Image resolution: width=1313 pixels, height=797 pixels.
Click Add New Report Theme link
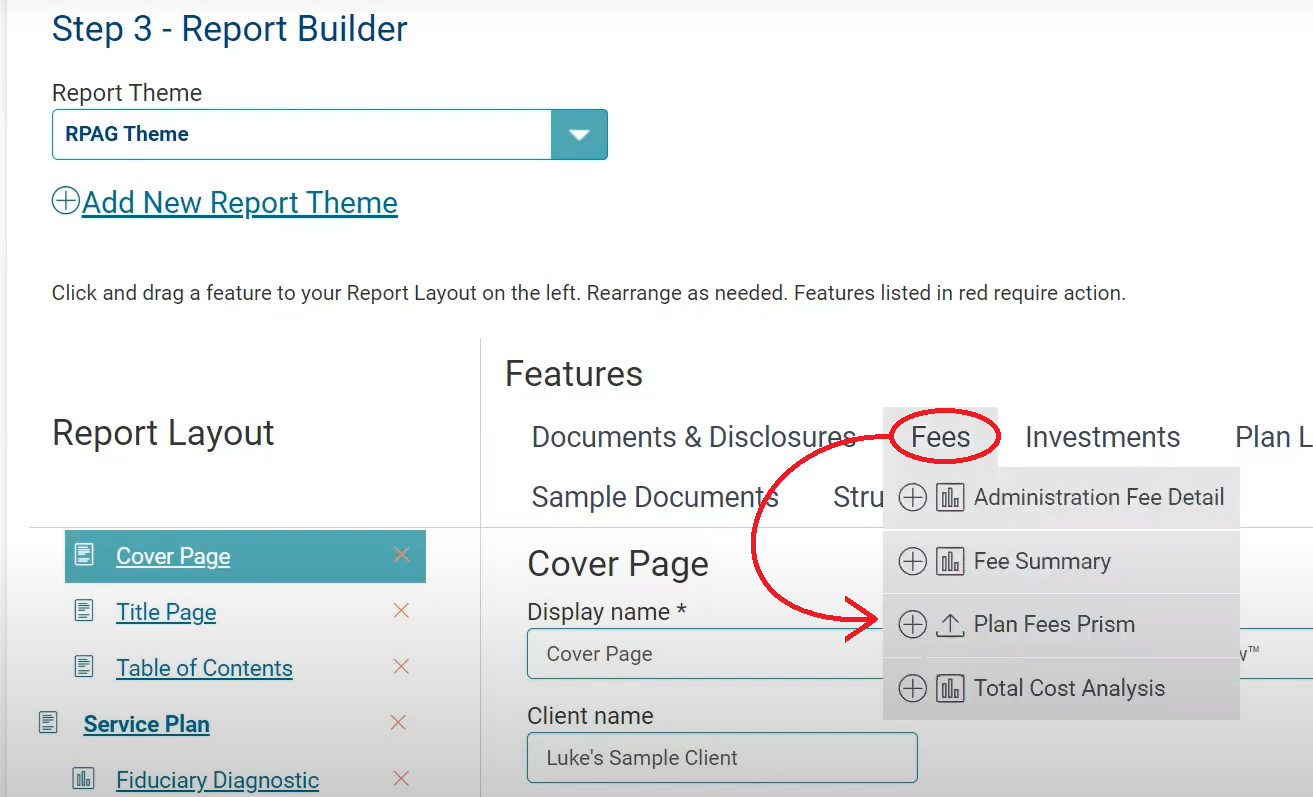click(240, 203)
